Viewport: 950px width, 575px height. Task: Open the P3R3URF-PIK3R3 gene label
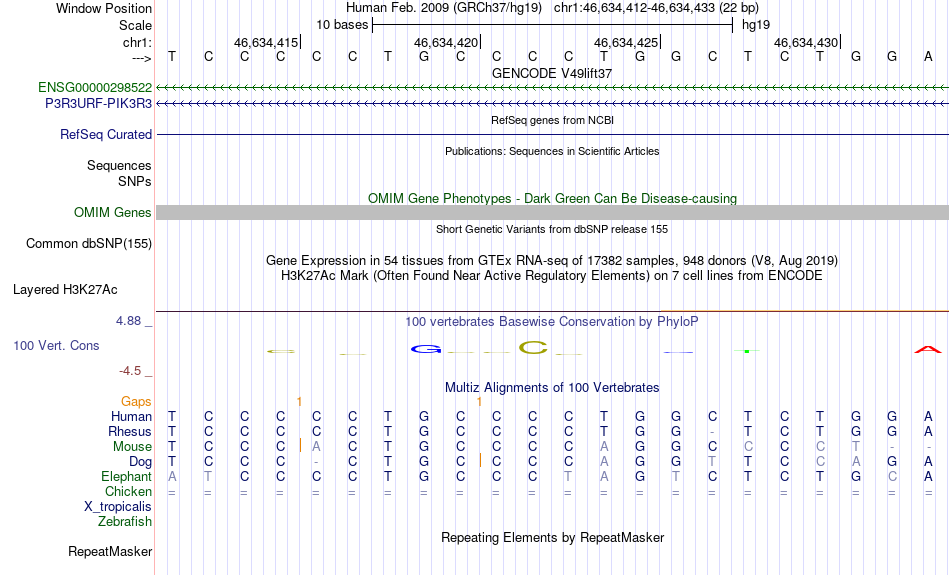tap(98, 103)
